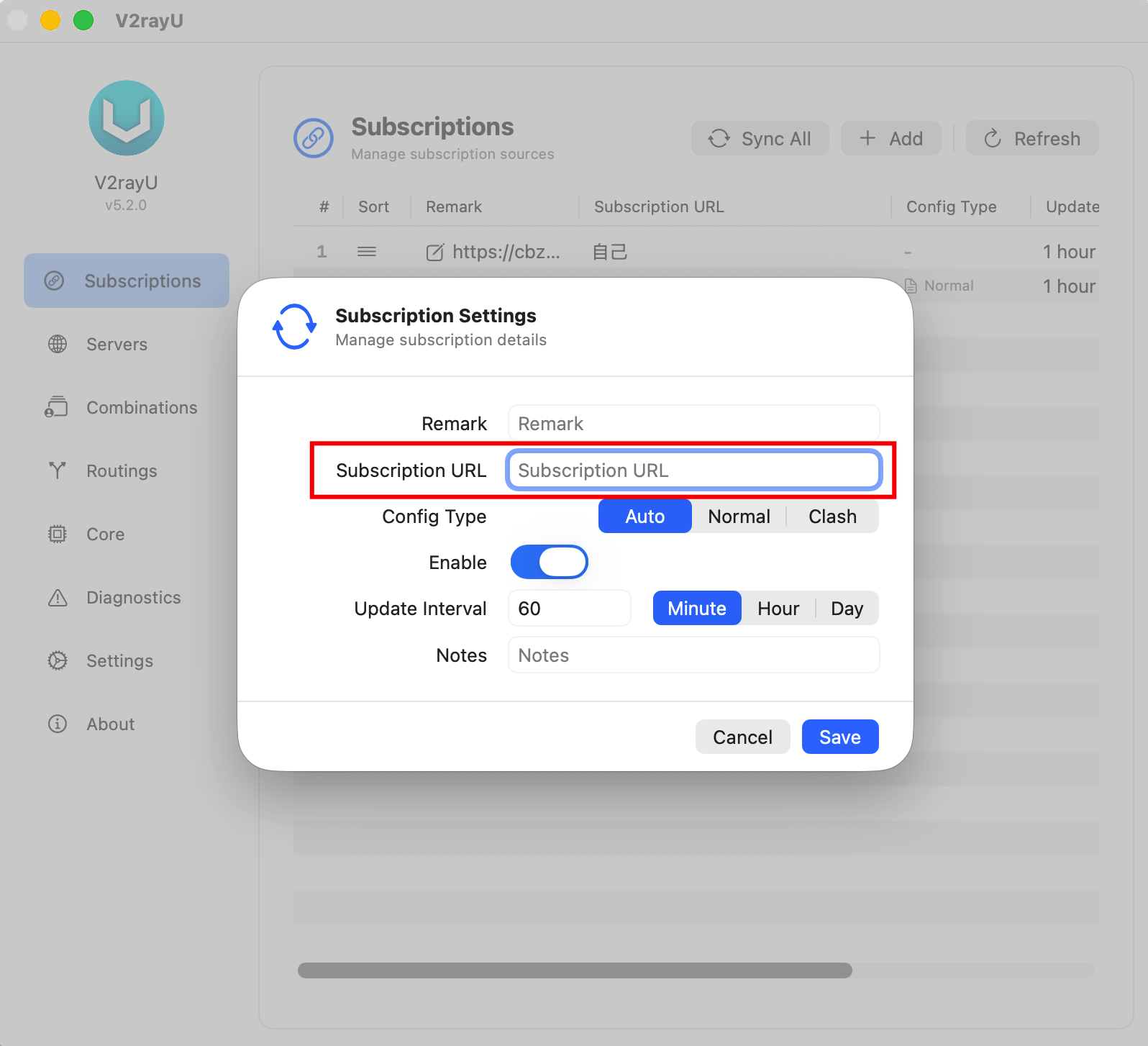The height and width of the screenshot is (1046, 1148).
Task: Click the V2rayU logo icon in sidebar
Action: pyautogui.click(x=127, y=118)
